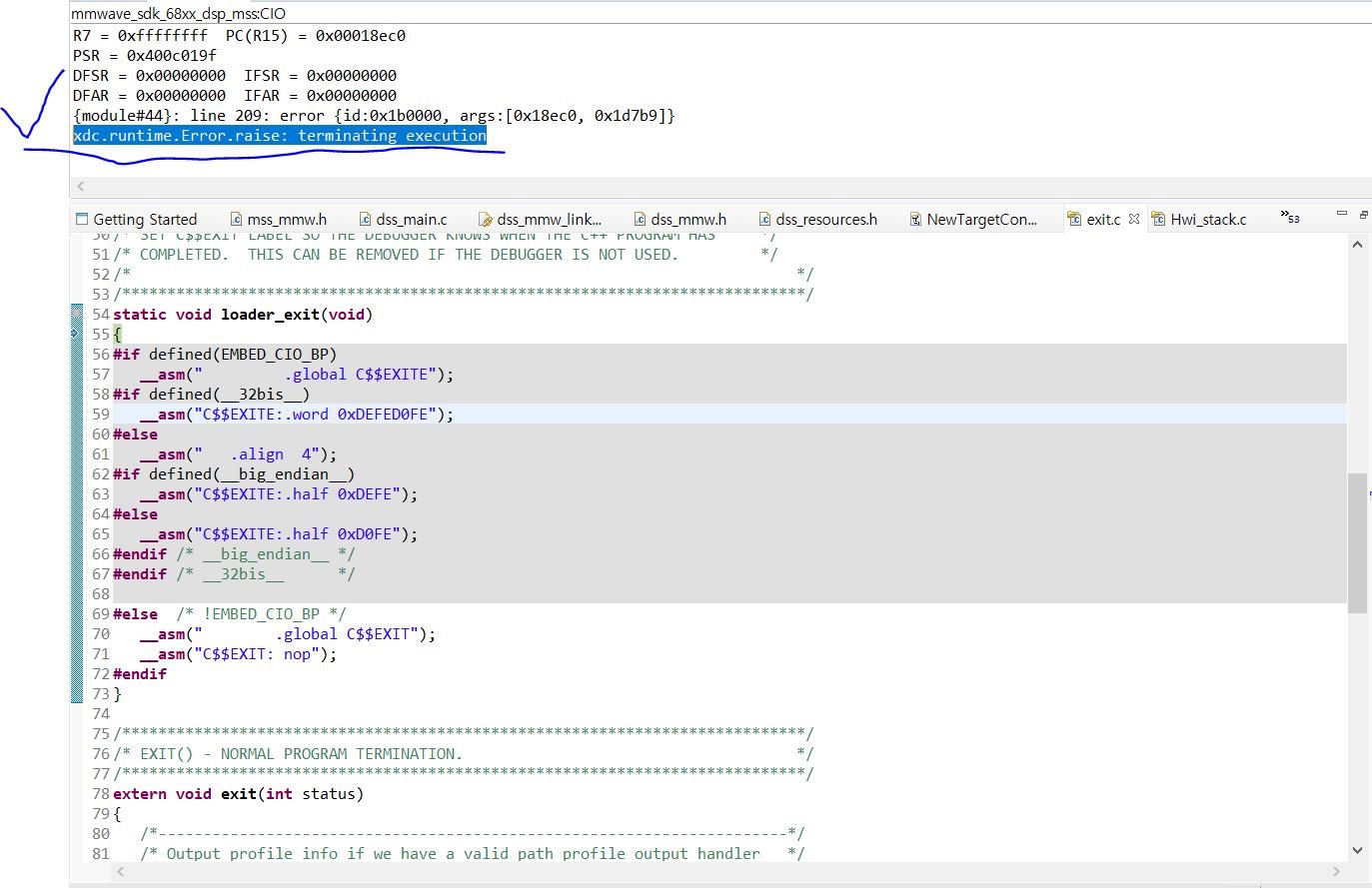Click the closing brace on line 73
1372x888 pixels.
pos(117,693)
